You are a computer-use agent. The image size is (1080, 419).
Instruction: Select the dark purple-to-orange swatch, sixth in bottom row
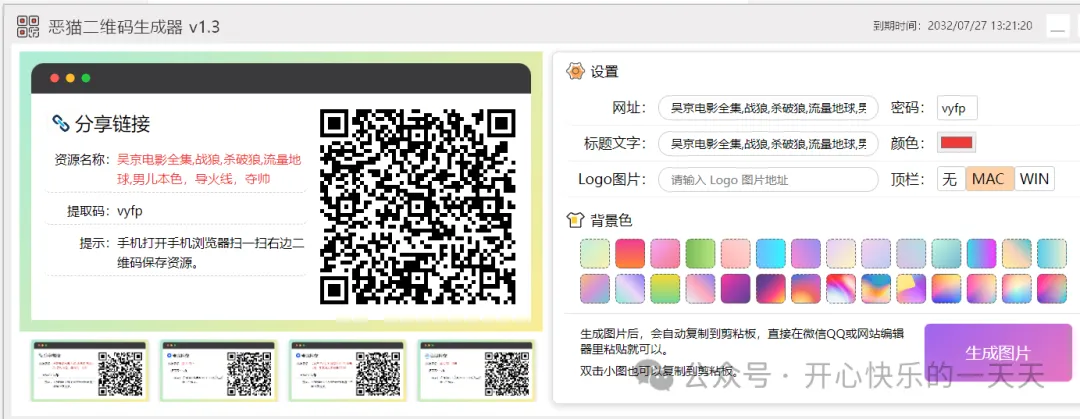(771, 289)
